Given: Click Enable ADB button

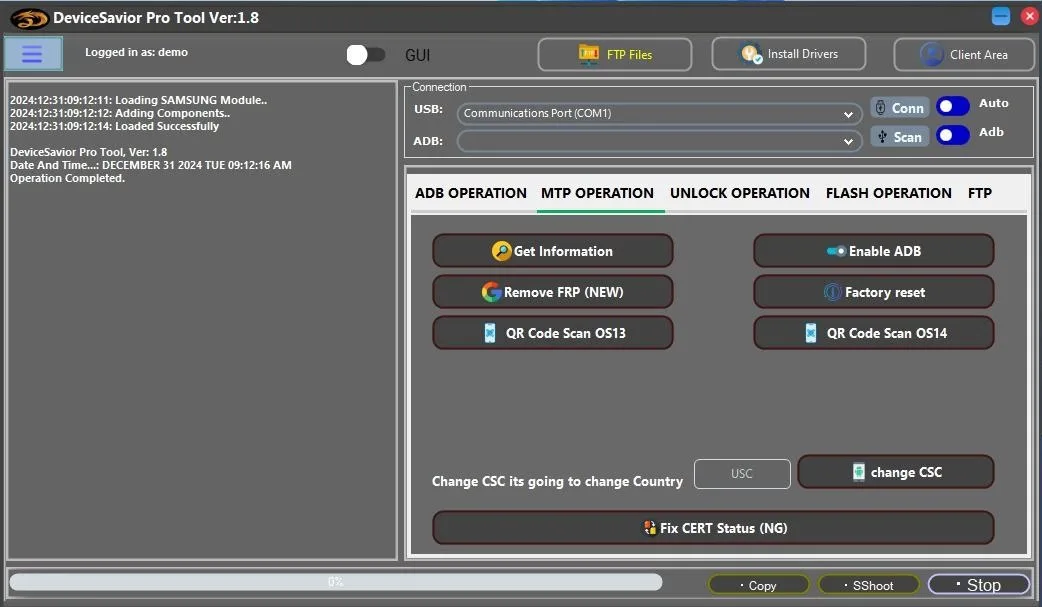Looking at the screenshot, I should [874, 251].
